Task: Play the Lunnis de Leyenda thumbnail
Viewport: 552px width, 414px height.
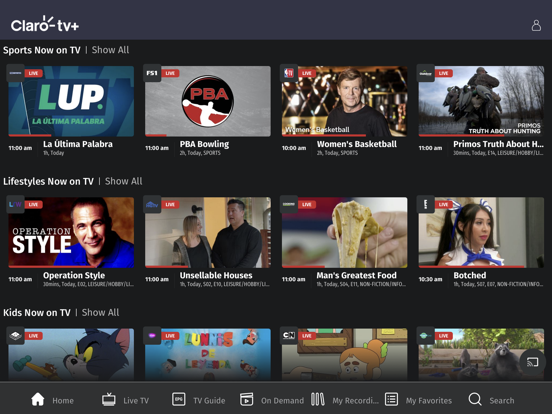Action: click(x=208, y=354)
